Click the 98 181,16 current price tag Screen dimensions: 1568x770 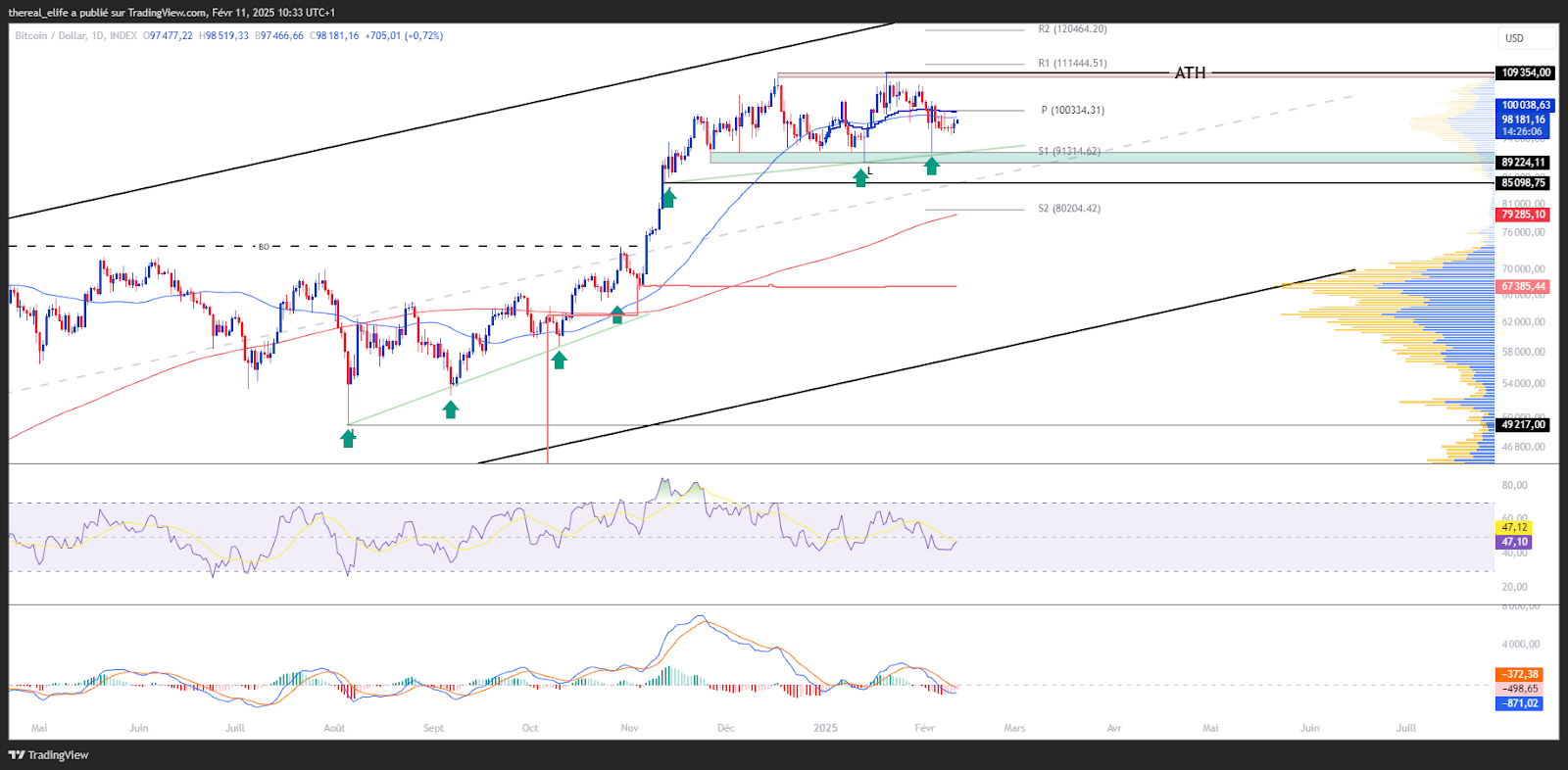point(1524,119)
